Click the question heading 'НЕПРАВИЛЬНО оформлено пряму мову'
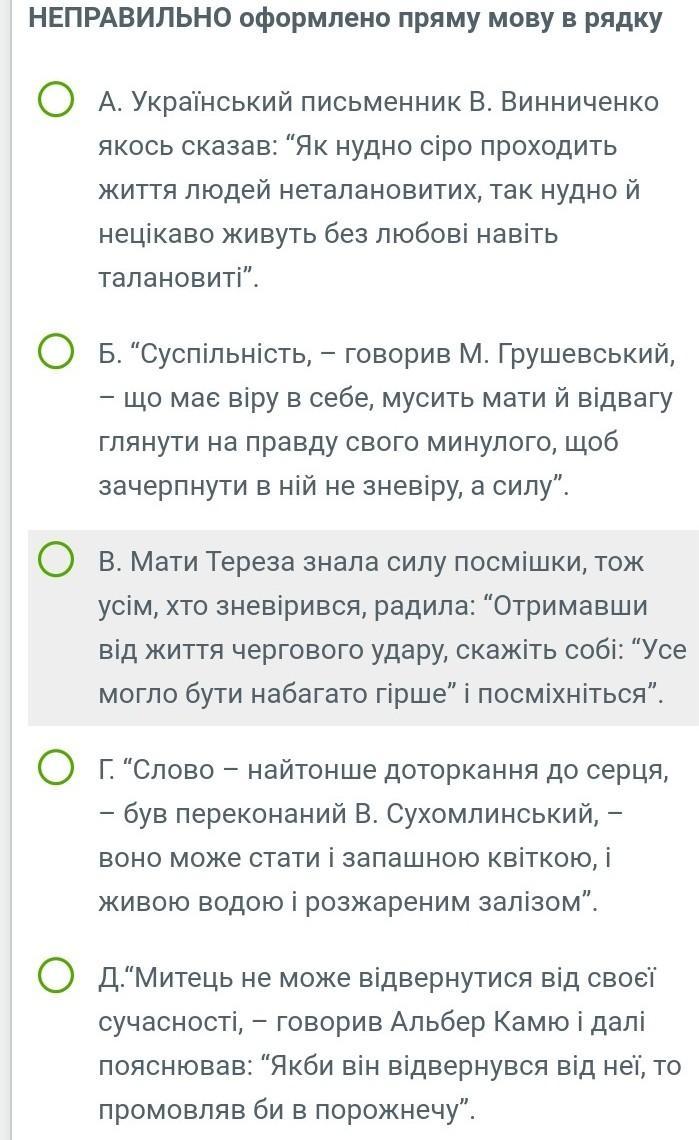 pyautogui.click(x=345, y=18)
